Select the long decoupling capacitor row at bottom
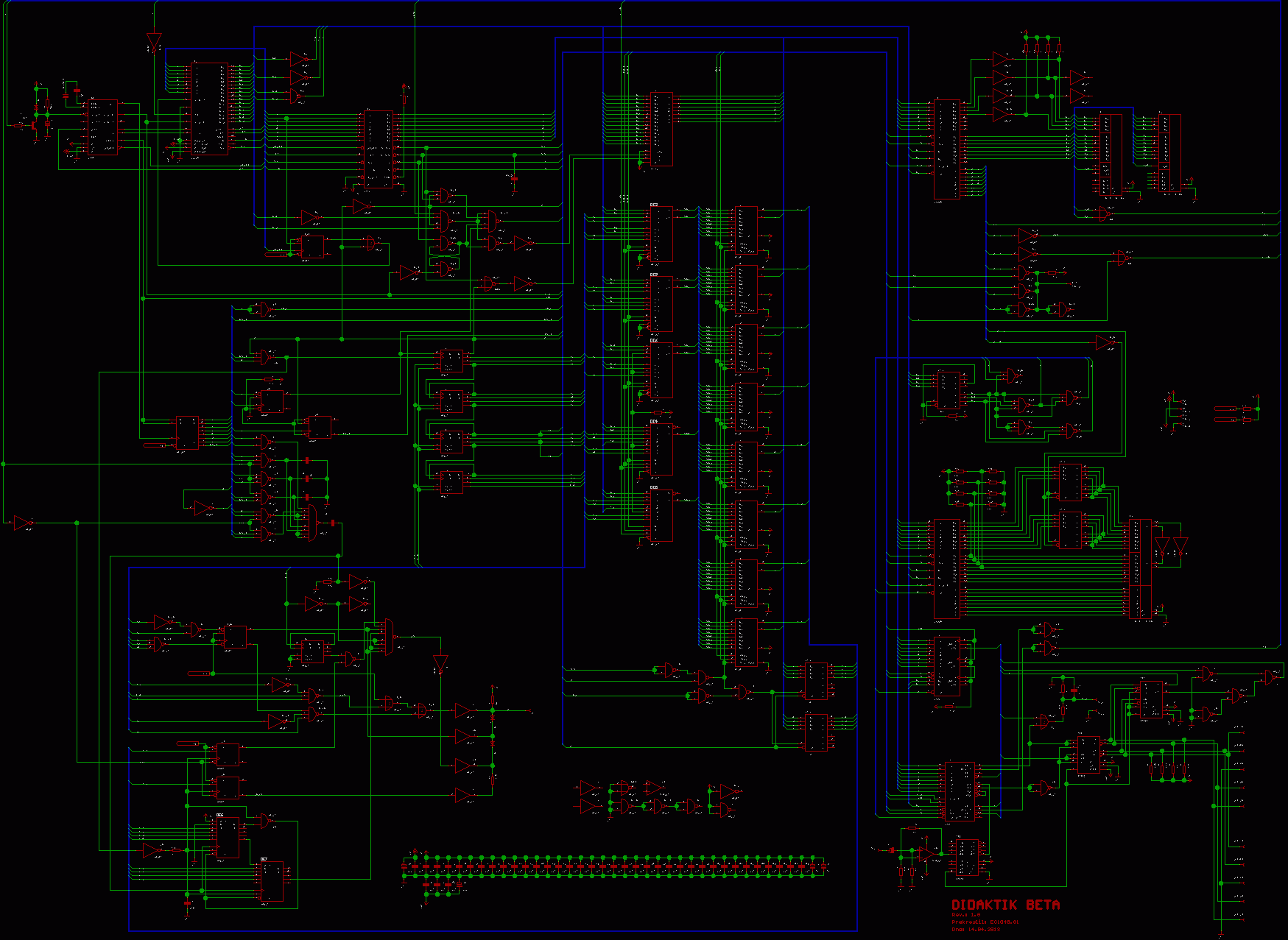Viewport: 1288px width, 940px height. point(615,866)
